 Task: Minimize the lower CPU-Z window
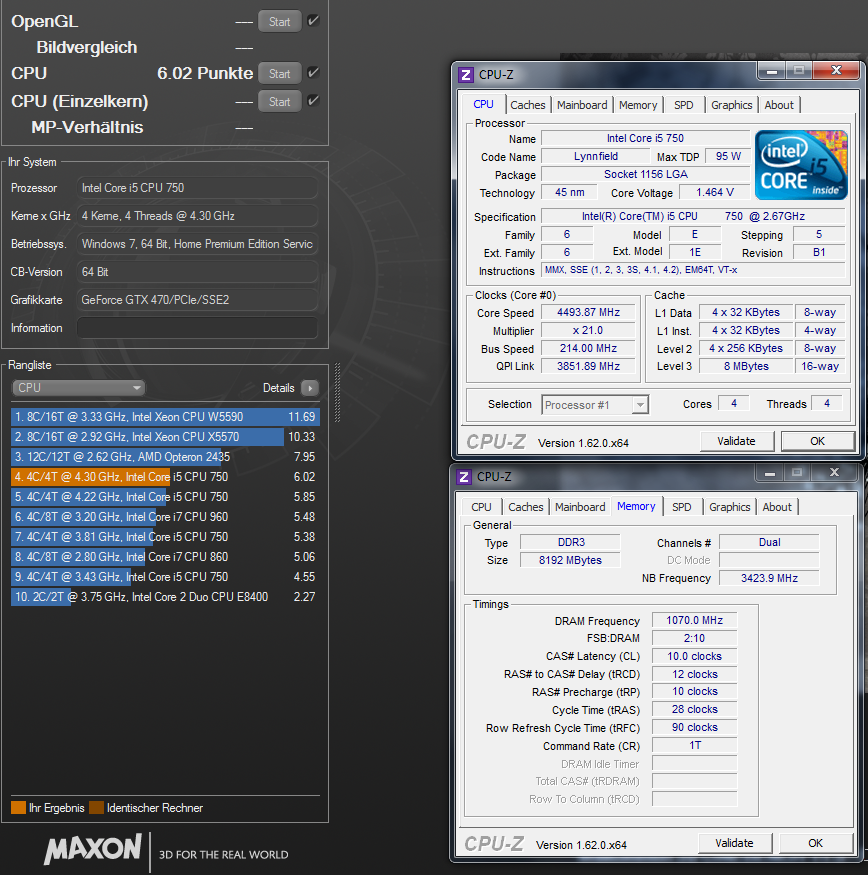770,473
